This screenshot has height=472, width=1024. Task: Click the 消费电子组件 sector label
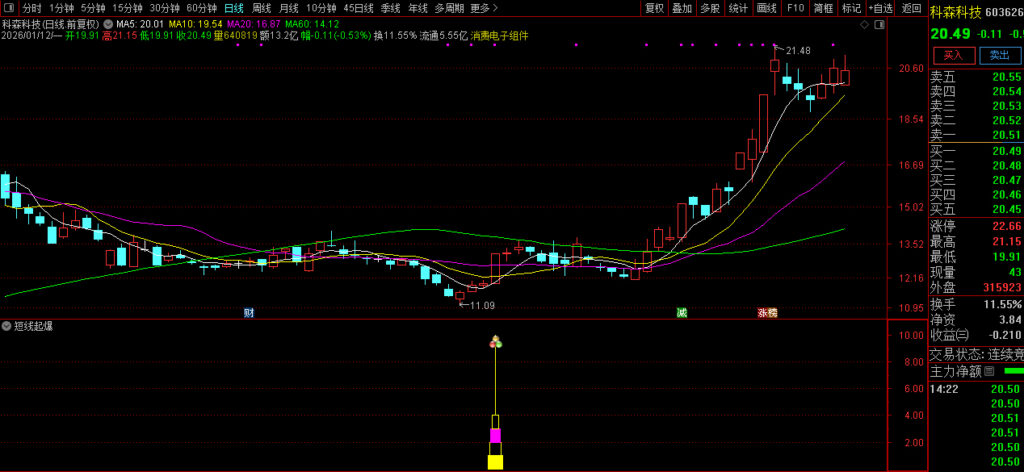[500, 35]
